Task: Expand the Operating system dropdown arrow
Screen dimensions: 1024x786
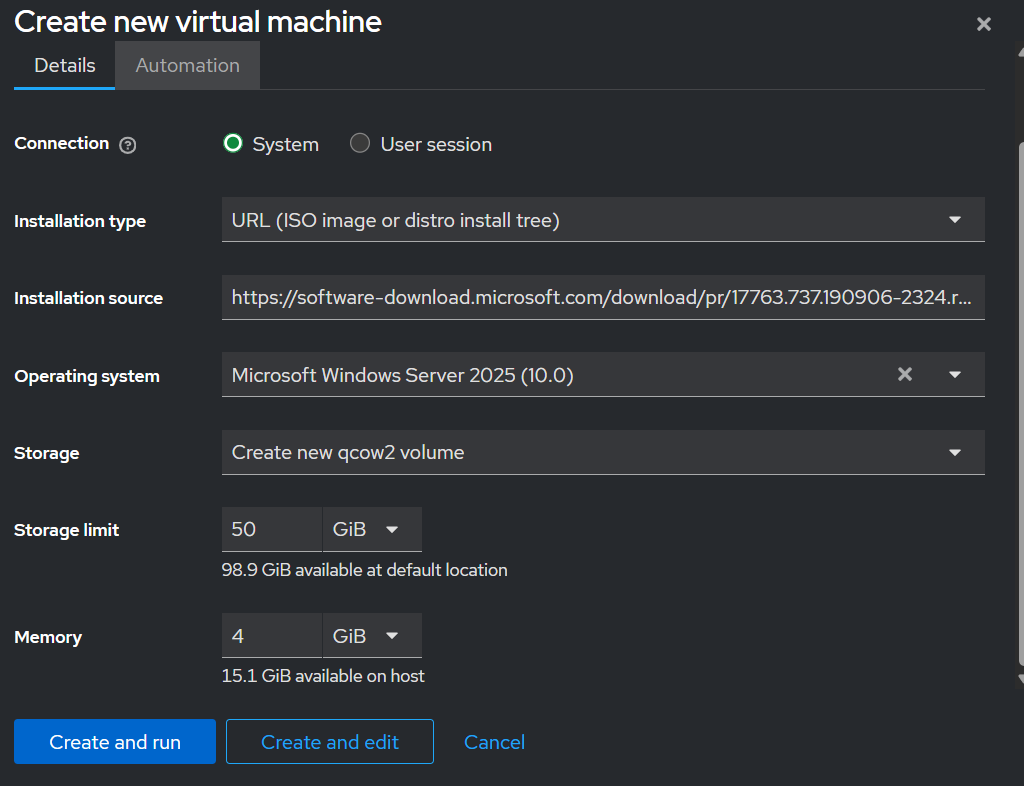Action: click(955, 374)
